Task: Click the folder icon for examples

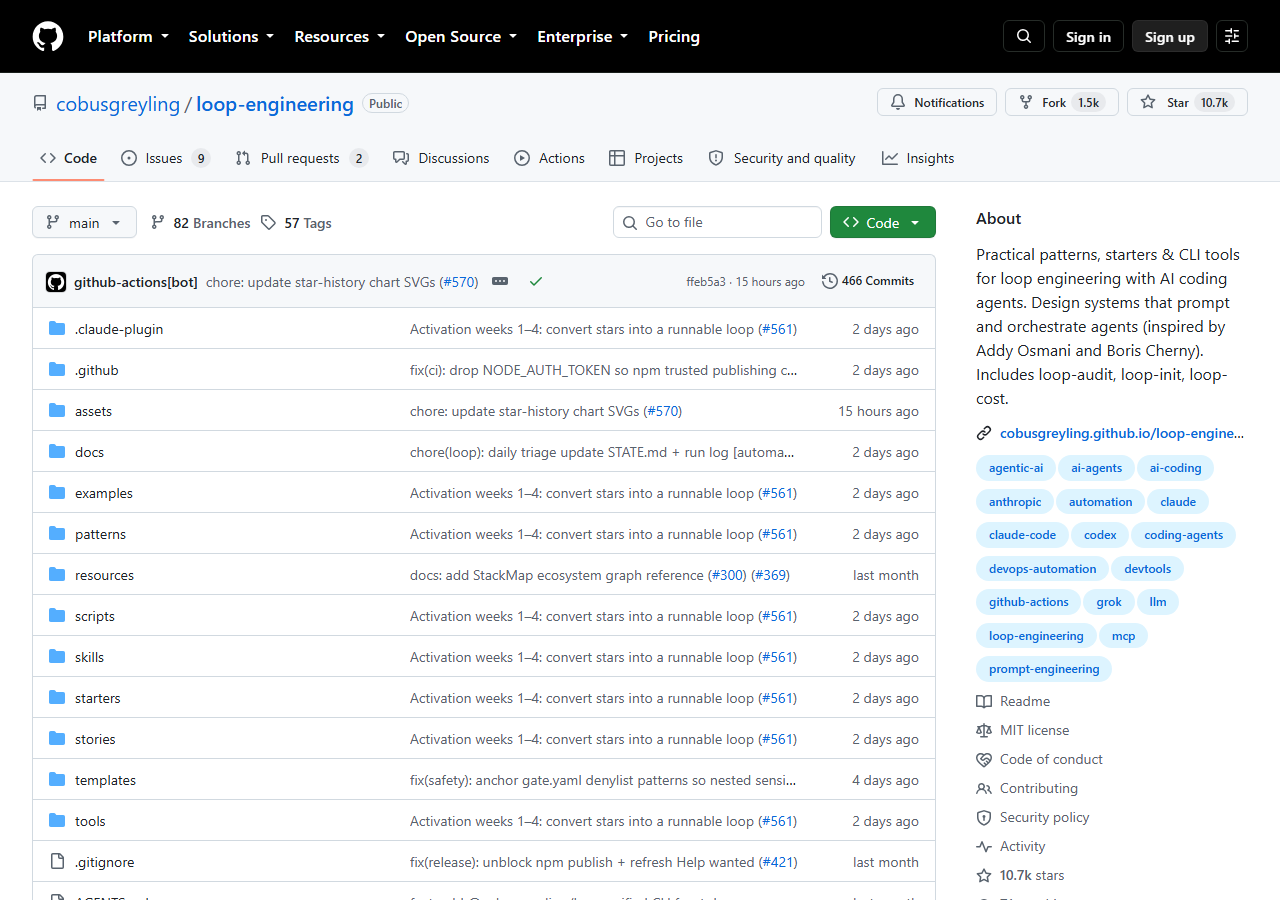Action: click(x=57, y=493)
